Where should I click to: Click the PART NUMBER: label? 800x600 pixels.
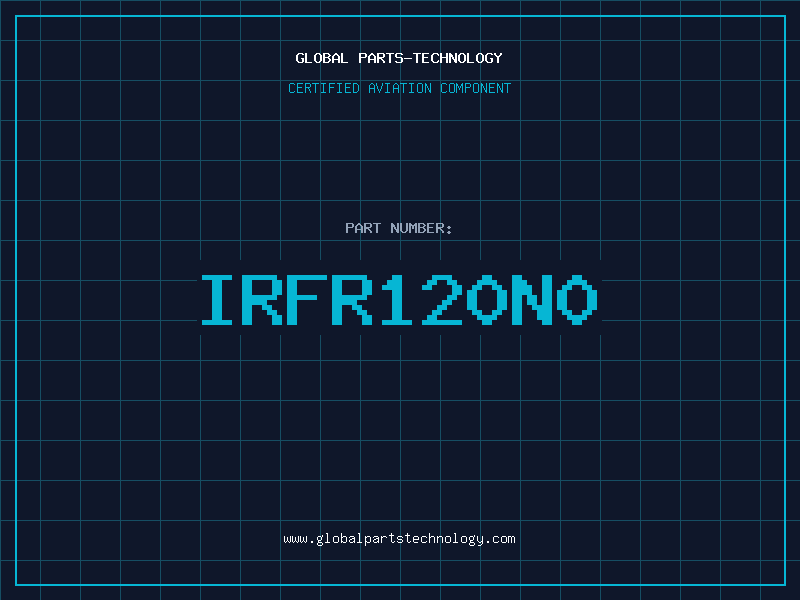click(399, 228)
